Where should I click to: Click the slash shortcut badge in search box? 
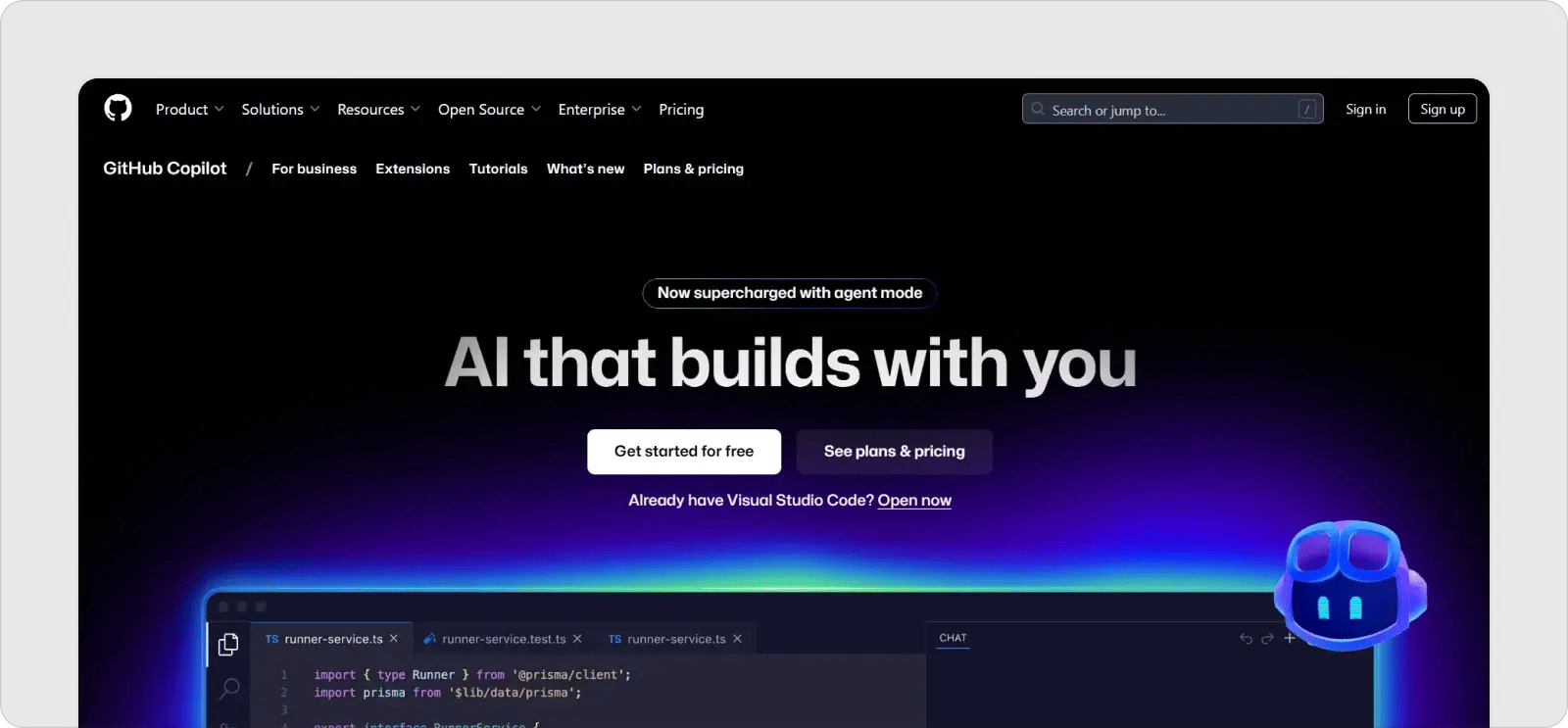click(x=1306, y=109)
